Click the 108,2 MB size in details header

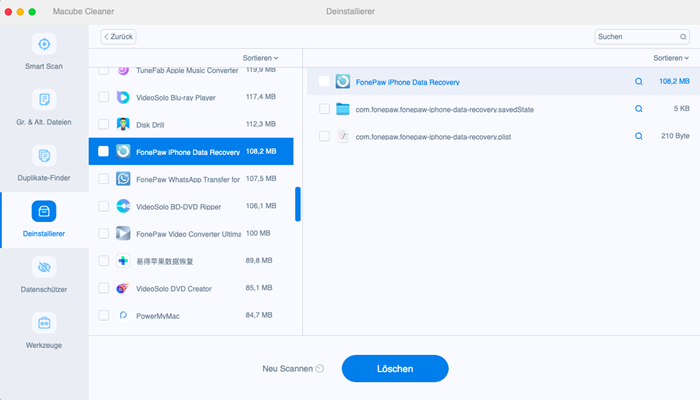pos(674,81)
